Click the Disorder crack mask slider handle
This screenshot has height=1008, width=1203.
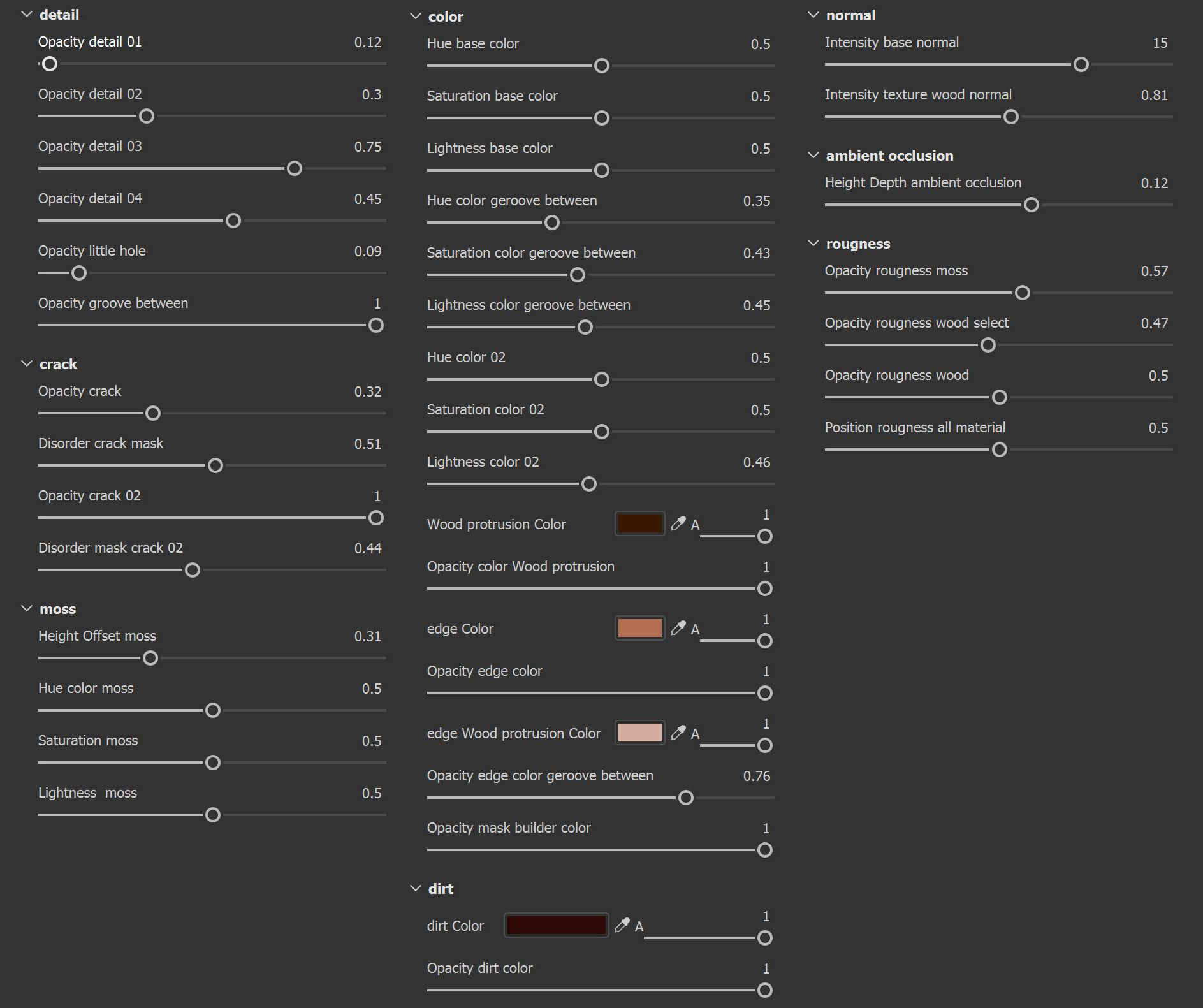215,465
